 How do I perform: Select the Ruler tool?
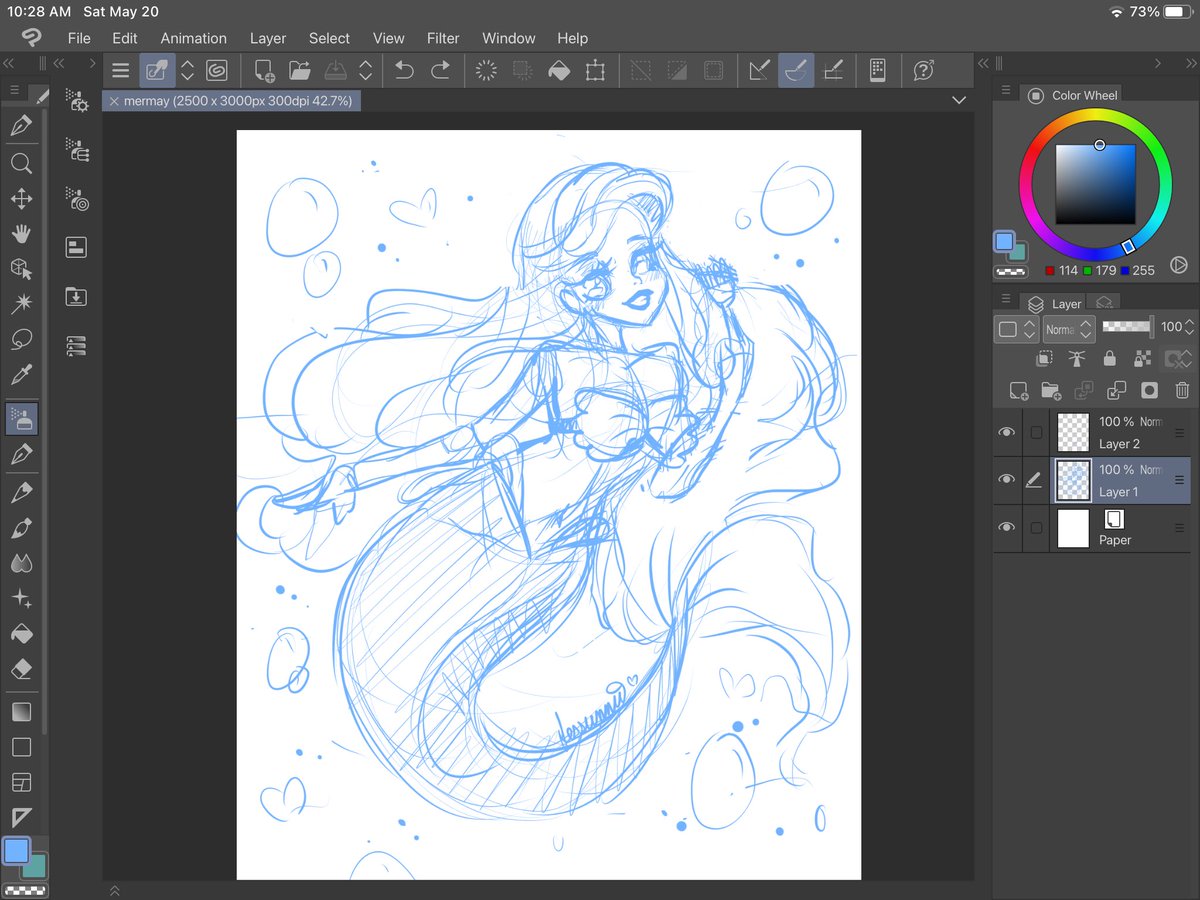(21, 817)
